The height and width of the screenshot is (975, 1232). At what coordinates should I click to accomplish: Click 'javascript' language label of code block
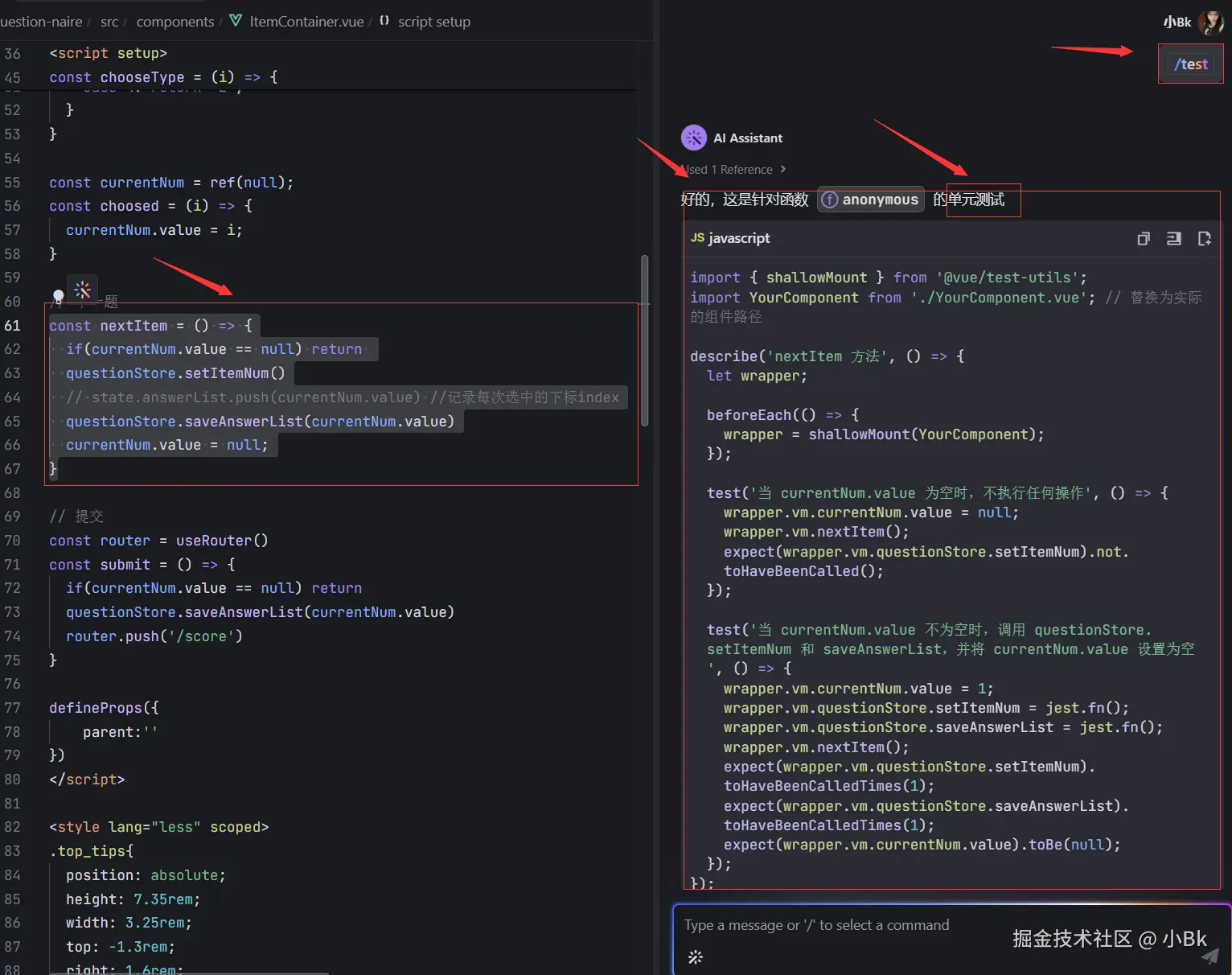(739, 238)
